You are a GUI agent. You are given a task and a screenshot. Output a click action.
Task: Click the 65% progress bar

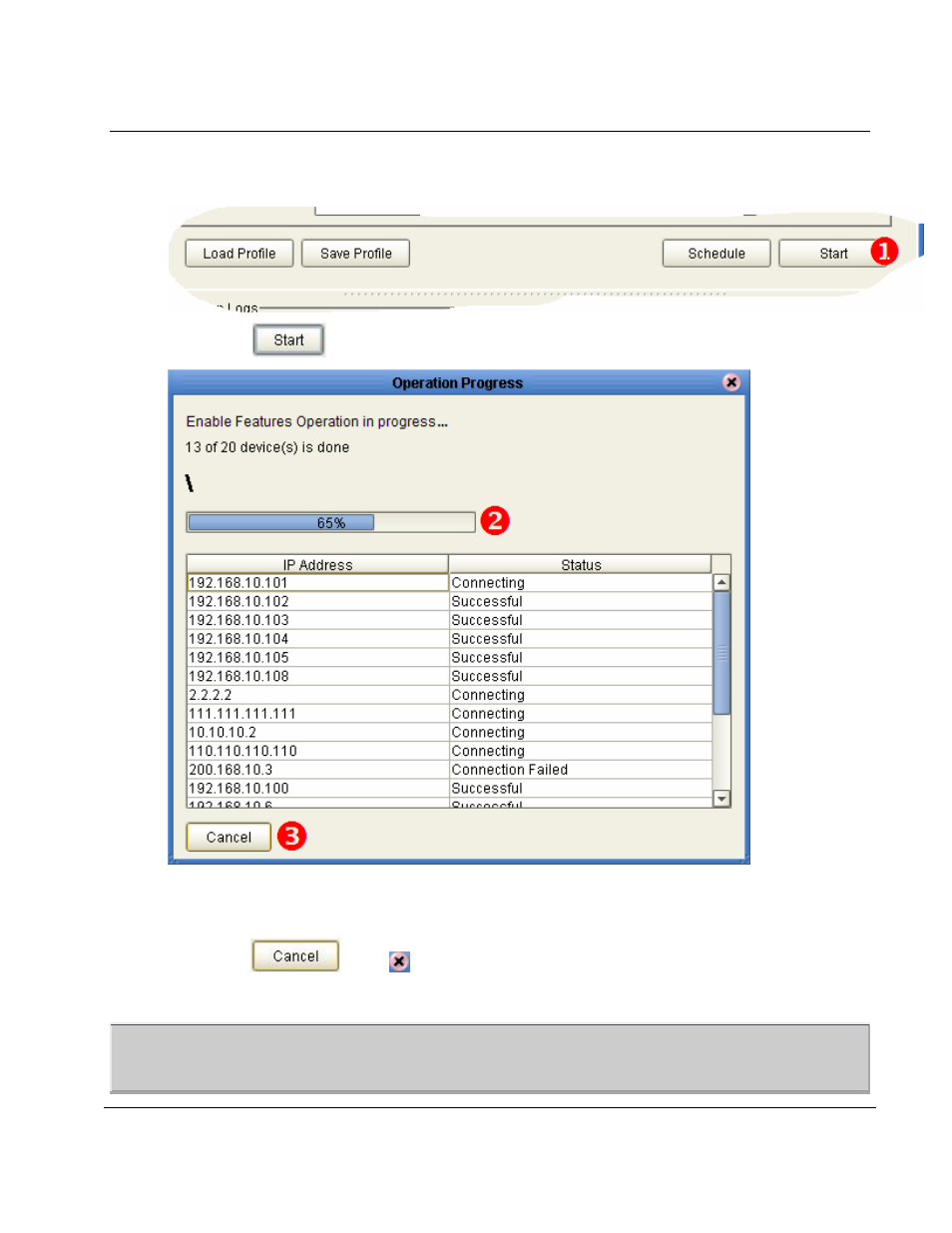[x=330, y=523]
